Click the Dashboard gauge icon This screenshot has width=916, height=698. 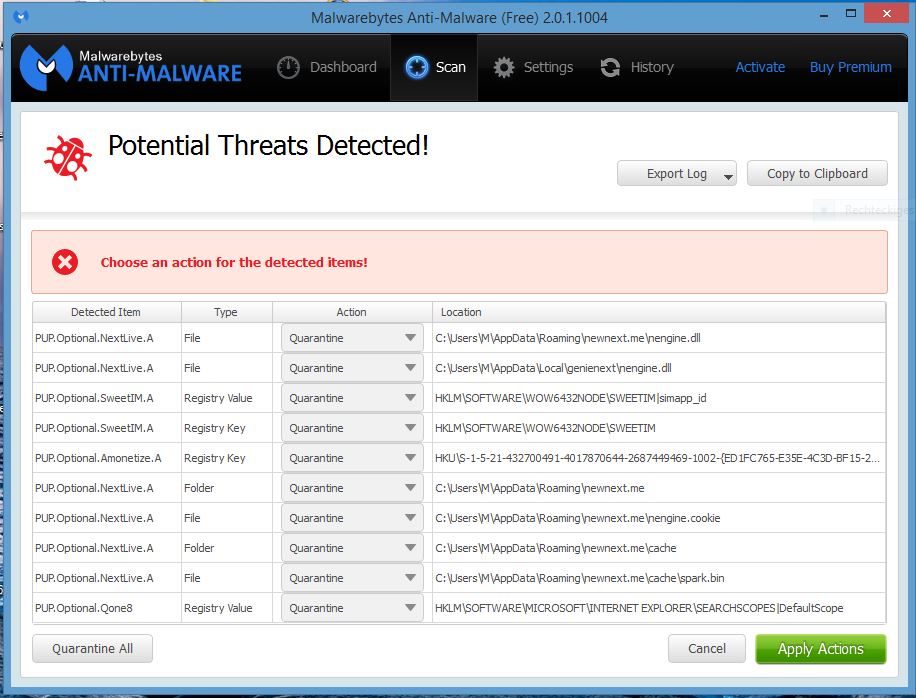(288, 68)
